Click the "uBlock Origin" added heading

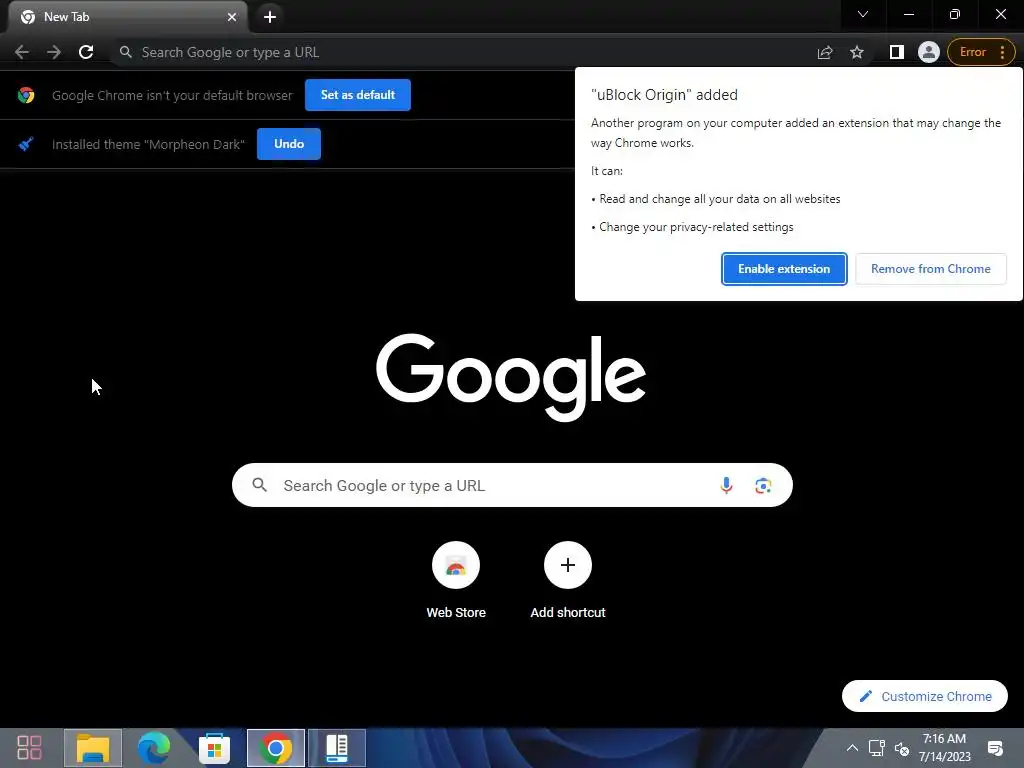pyautogui.click(x=664, y=95)
